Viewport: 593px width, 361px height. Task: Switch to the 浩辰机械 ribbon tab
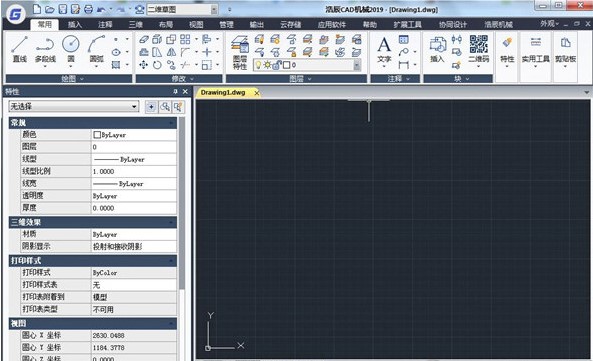[x=498, y=25]
